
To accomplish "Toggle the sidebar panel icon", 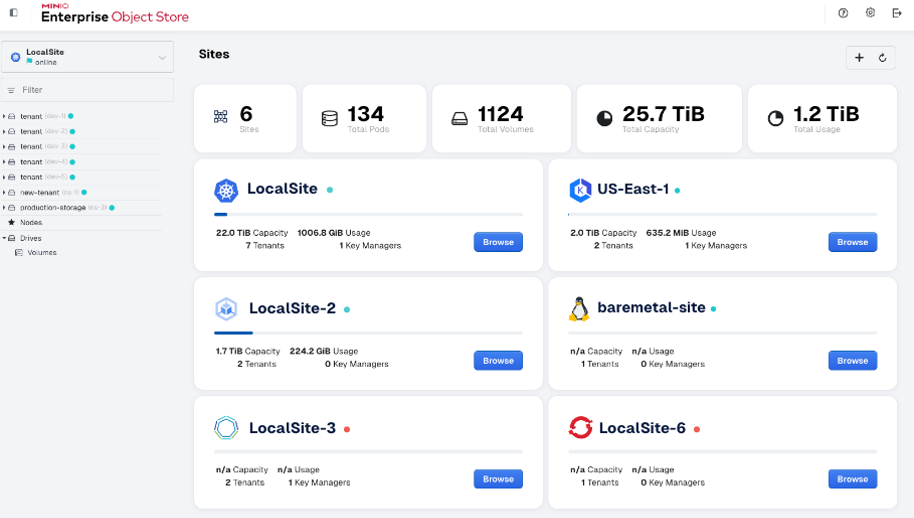I will coord(13,13).
